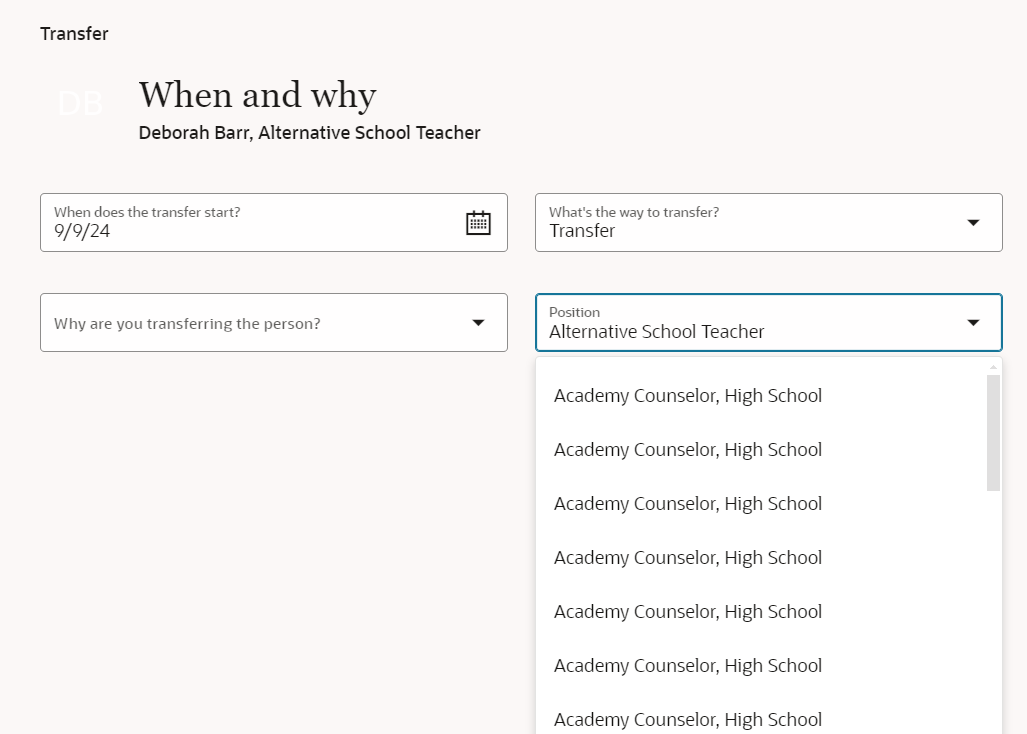Click the dropdown arrow on the transfer way field
Screen dimensions: 1027x734
[x=971, y=222]
